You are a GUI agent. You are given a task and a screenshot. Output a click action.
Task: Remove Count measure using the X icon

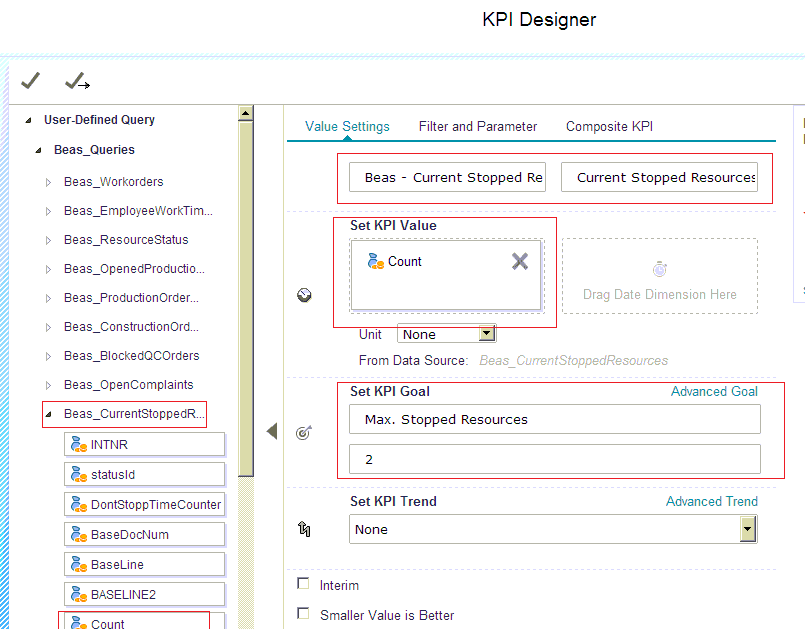point(519,260)
